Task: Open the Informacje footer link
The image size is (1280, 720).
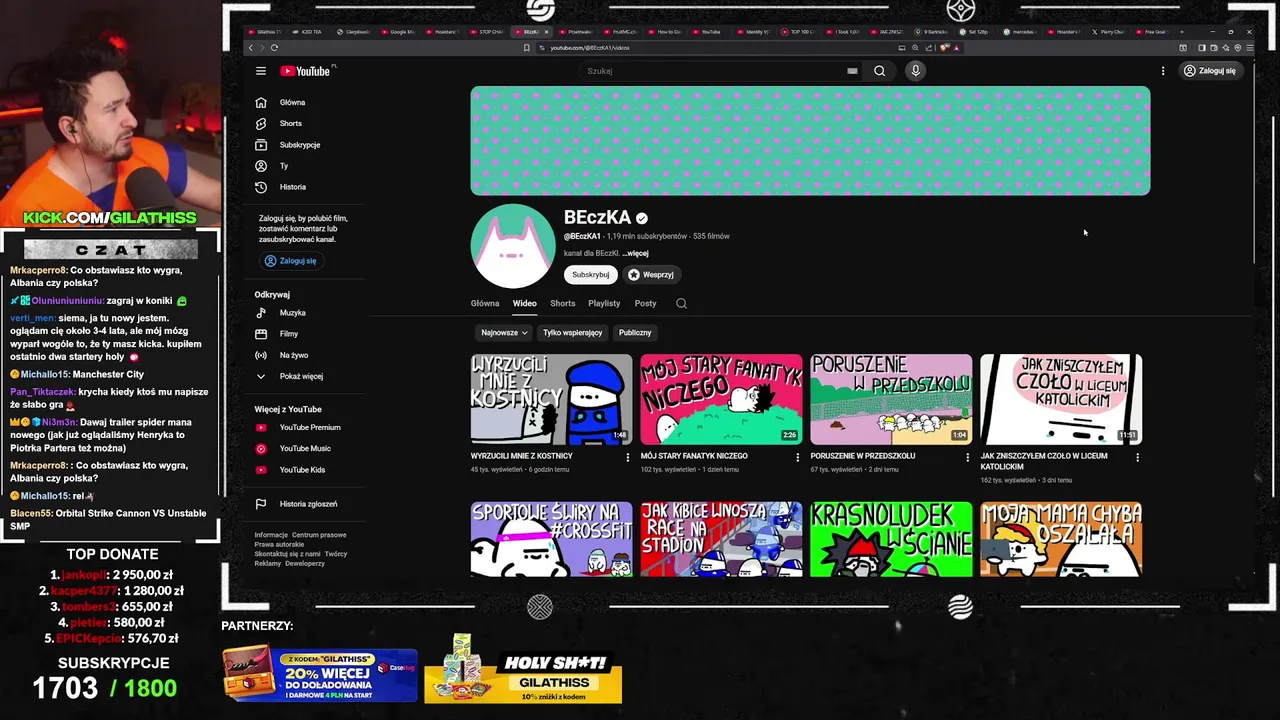Action: click(271, 535)
